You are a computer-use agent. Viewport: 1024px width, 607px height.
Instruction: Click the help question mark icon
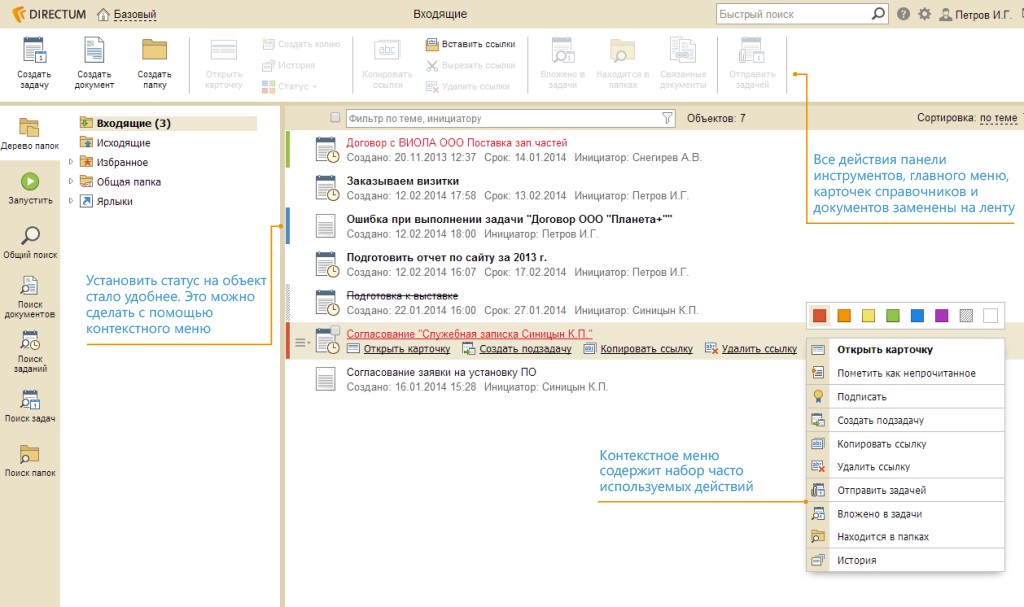pos(903,14)
